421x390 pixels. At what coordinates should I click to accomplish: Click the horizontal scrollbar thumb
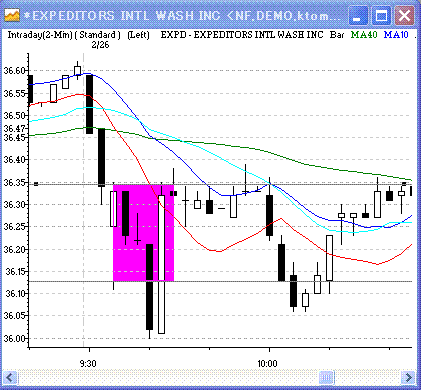click(327, 378)
